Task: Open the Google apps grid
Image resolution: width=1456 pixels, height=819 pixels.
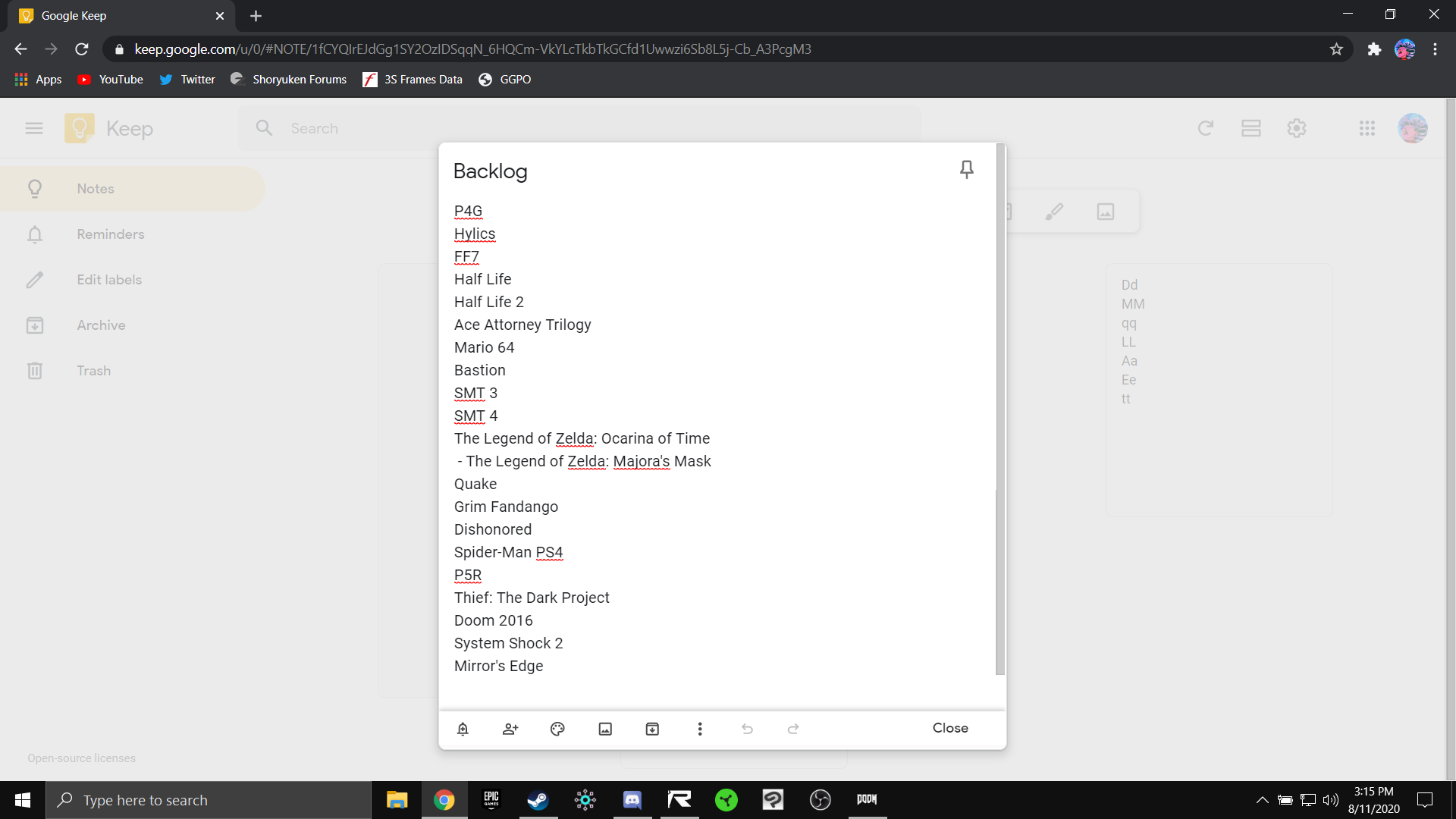Action: click(1367, 128)
